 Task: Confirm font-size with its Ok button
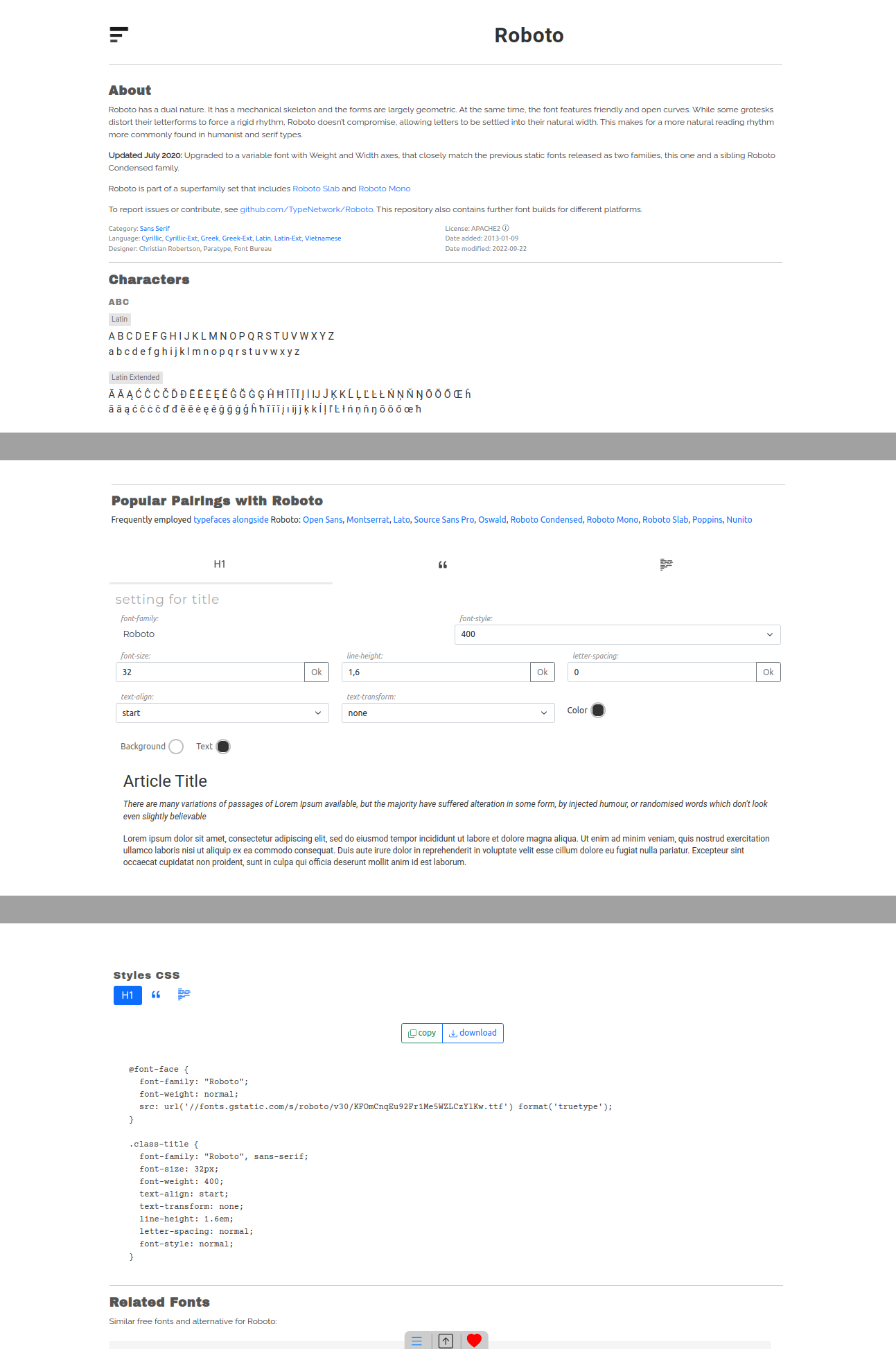[x=317, y=672]
